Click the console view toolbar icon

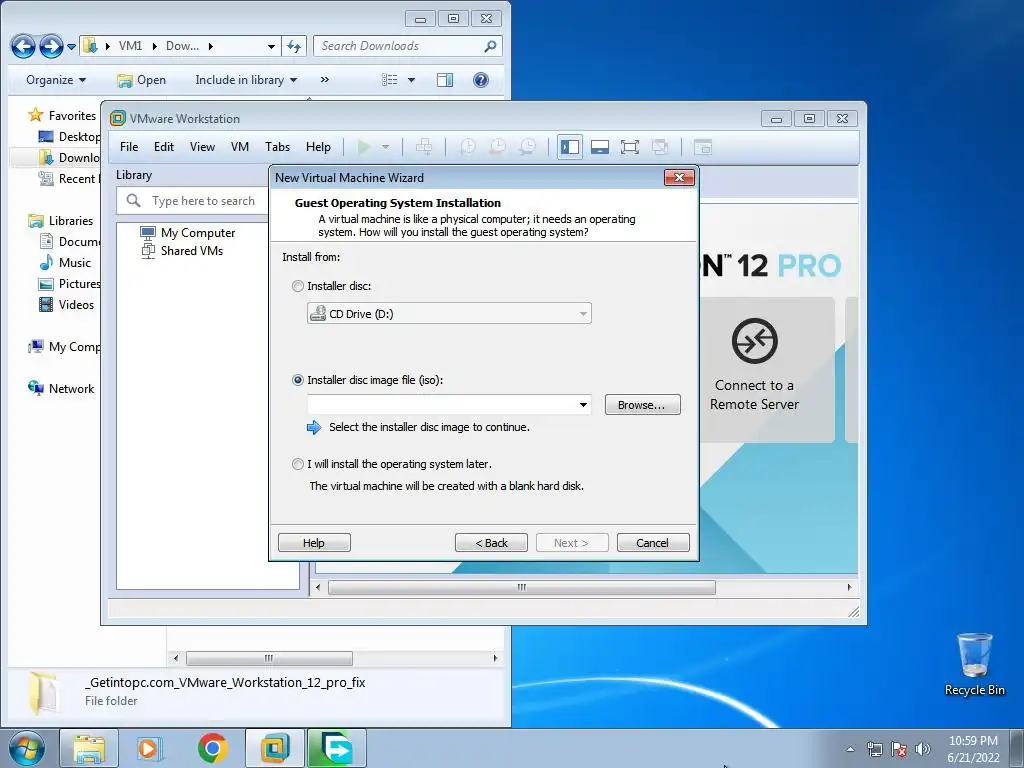[x=703, y=147]
